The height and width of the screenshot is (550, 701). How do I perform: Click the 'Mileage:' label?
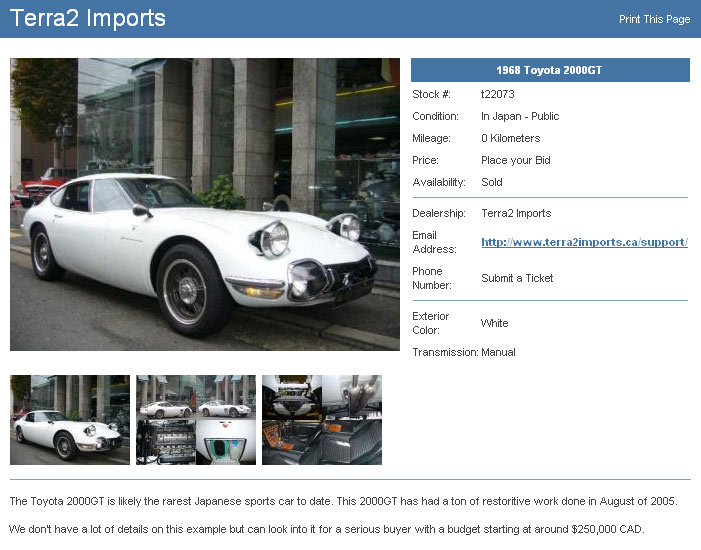431,138
